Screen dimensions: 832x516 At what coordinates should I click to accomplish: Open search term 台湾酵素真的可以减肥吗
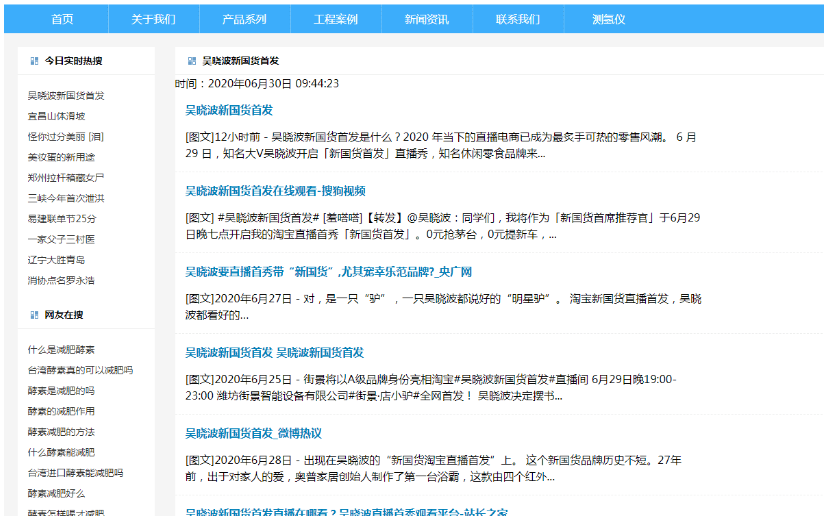coord(80,370)
